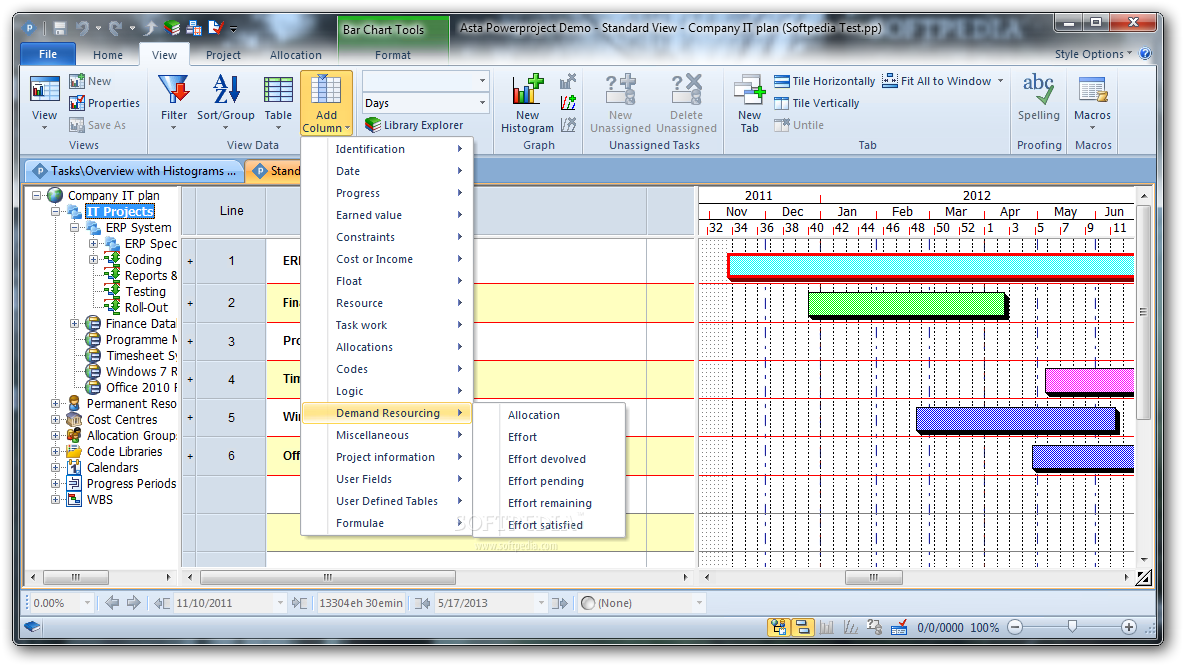Viewport: 1184px width, 666px height.
Task: Expand the Finance Data tree node
Action: [x=74, y=323]
